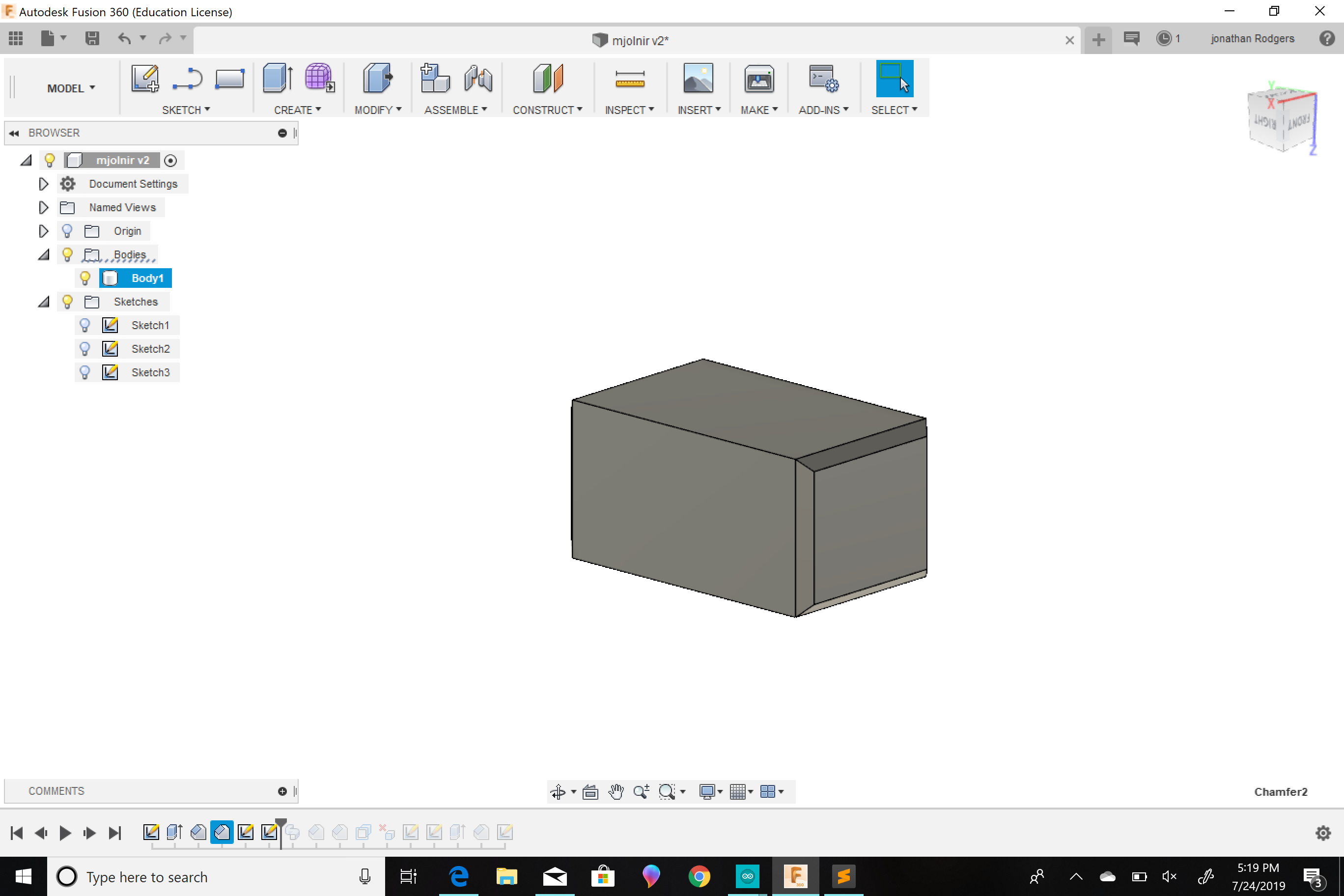
Task: Select the Line sketch tool
Action: point(188,78)
